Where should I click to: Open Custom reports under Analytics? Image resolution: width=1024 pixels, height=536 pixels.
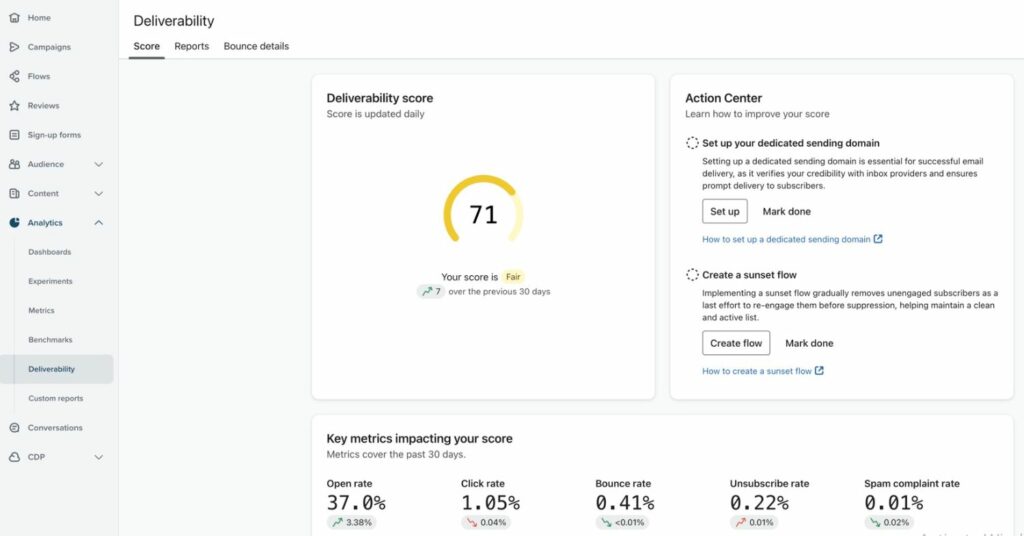coord(56,398)
